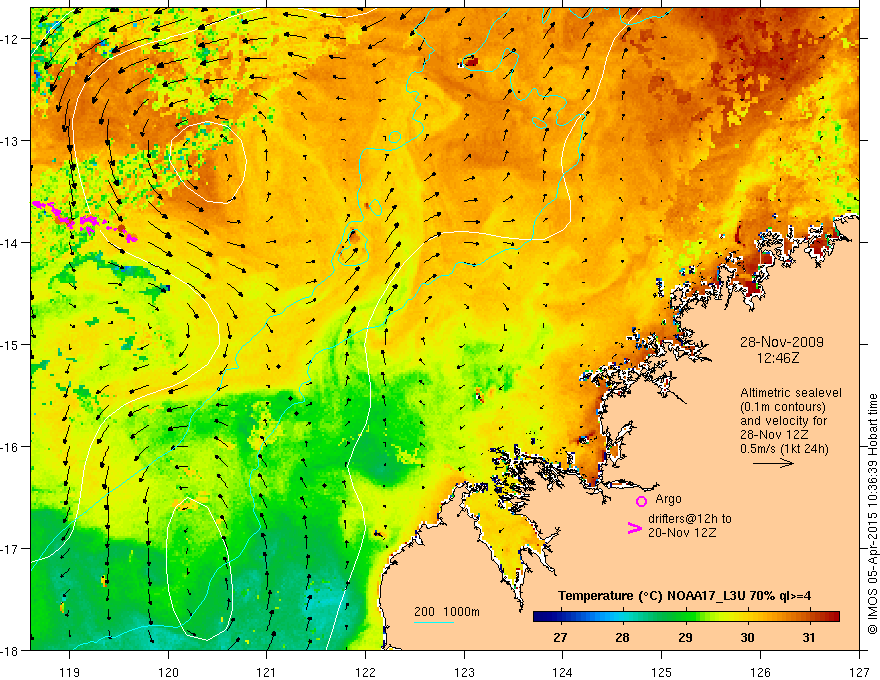Viewport: 880px width, 680px height.
Task: Select the dark blue end of the temperature colorbar
Action: (x=542, y=617)
